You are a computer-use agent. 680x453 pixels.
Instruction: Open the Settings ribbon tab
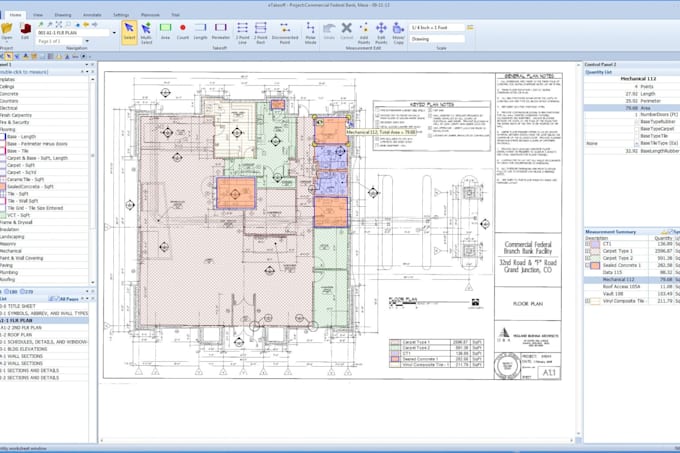point(121,15)
